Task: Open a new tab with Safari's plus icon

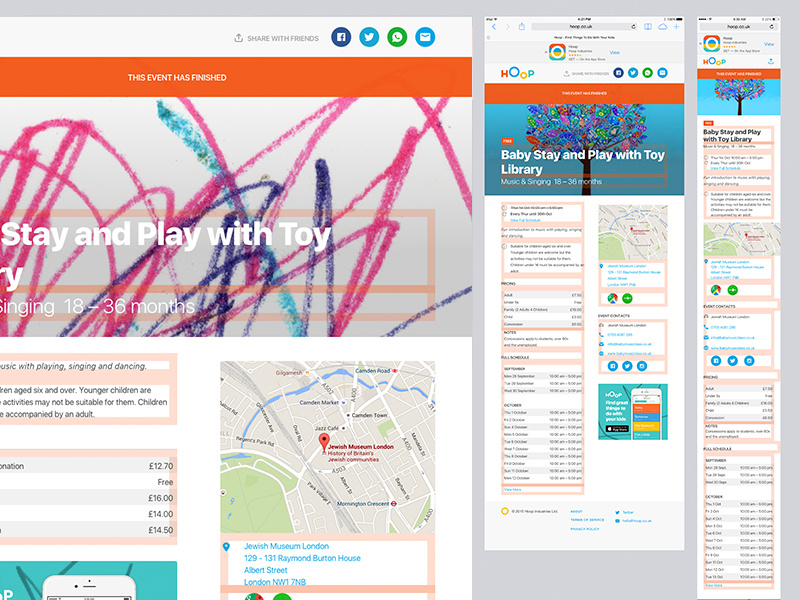Action: tap(676, 26)
